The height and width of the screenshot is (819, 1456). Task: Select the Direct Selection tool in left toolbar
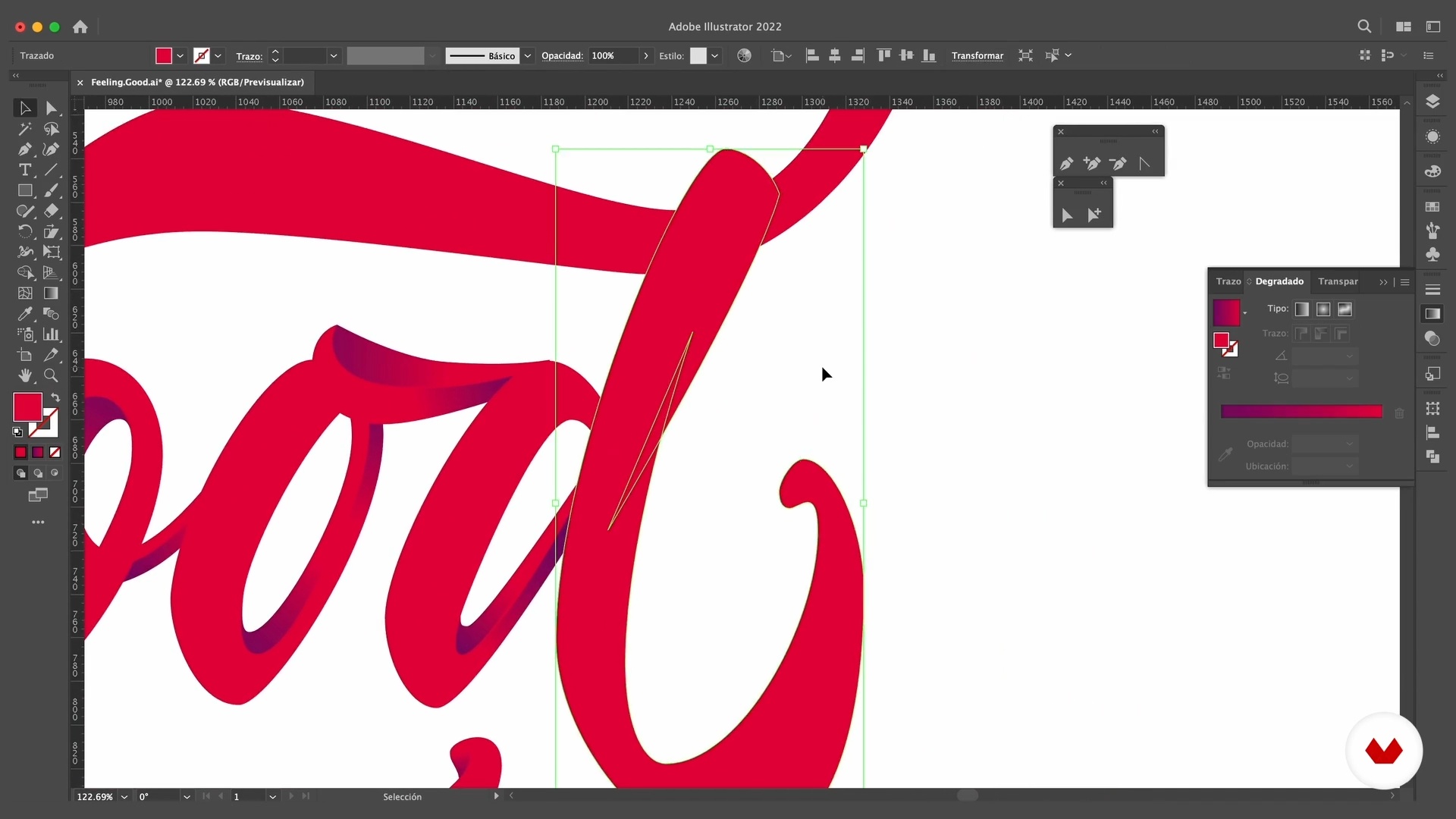pyautogui.click(x=51, y=108)
